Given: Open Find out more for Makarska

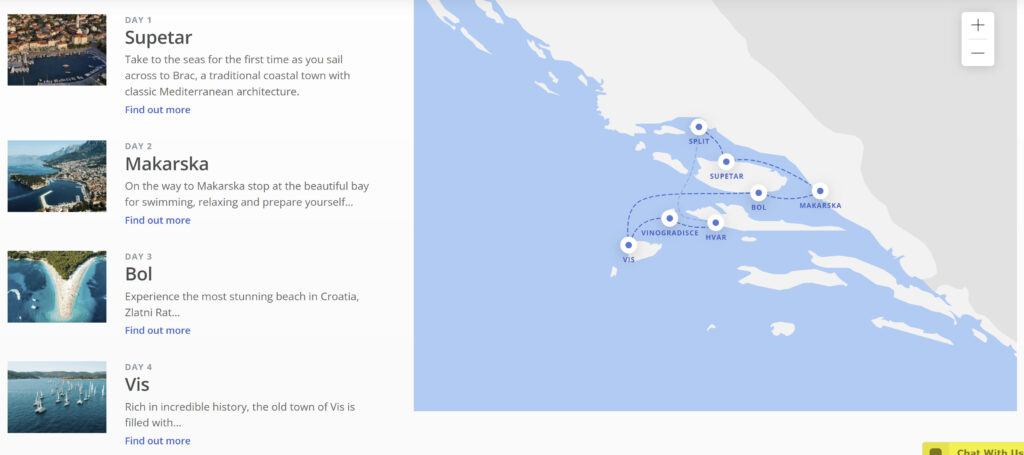Looking at the screenshot, I should tap(157, 220).
